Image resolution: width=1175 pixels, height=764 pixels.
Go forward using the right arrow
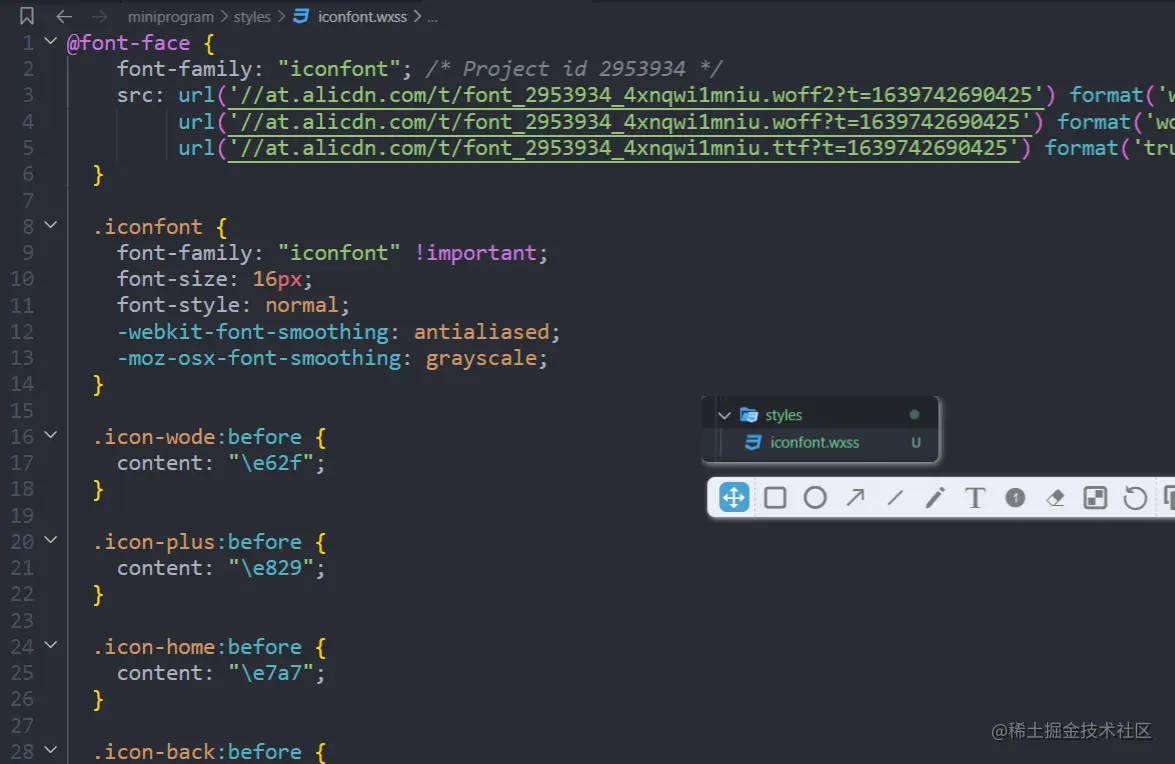(99, 16)
